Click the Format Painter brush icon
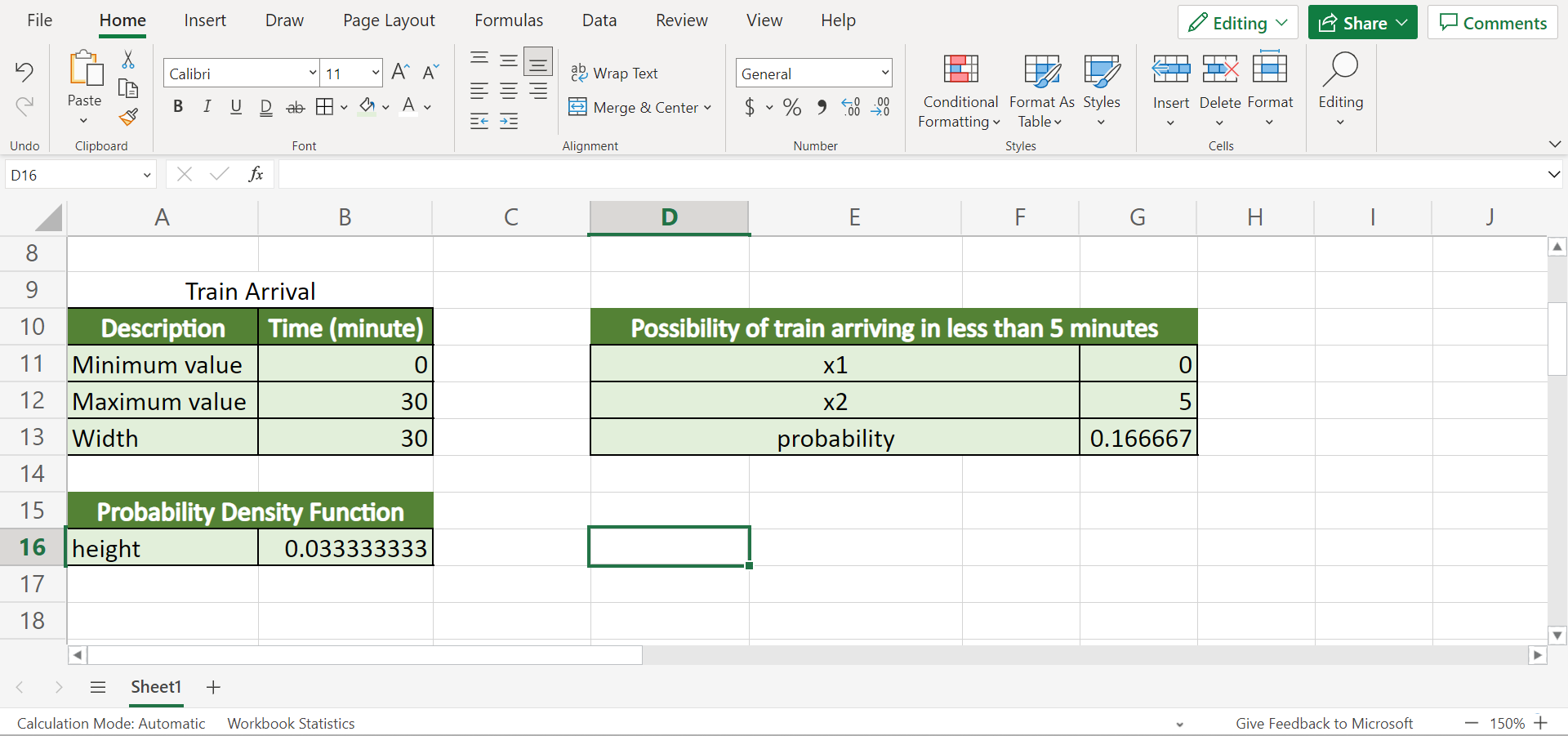This screenshot has width=1568, height=736. tap(128, 118)
